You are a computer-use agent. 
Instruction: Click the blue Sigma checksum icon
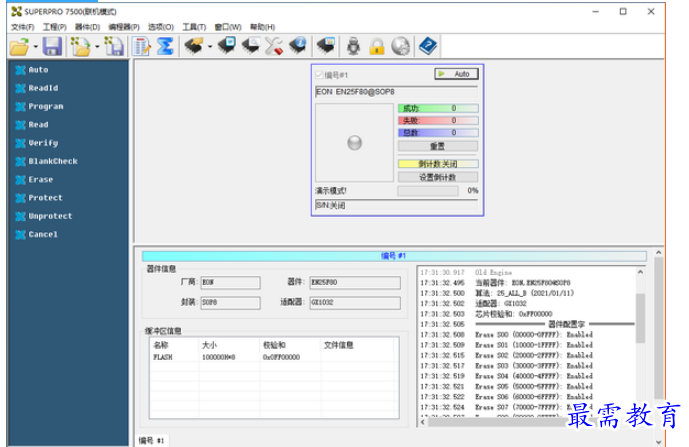(x=165, y=46)
